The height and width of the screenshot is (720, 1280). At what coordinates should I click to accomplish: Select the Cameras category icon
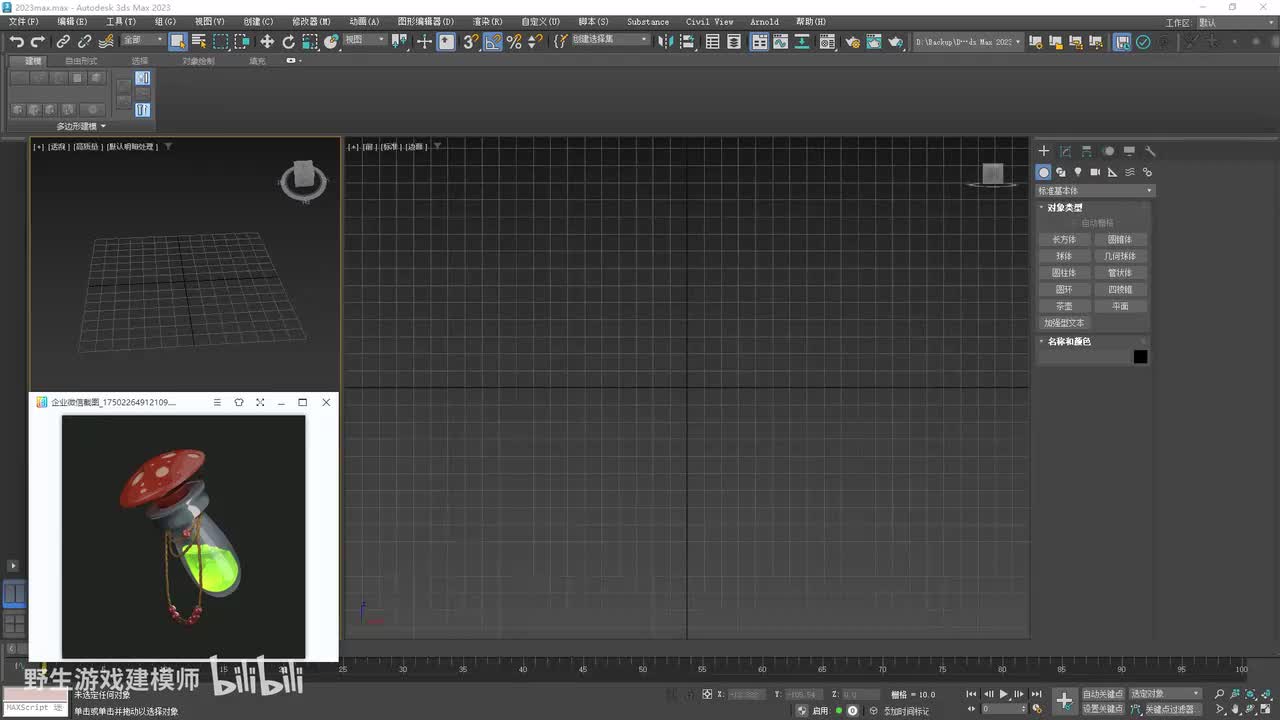1095,172
